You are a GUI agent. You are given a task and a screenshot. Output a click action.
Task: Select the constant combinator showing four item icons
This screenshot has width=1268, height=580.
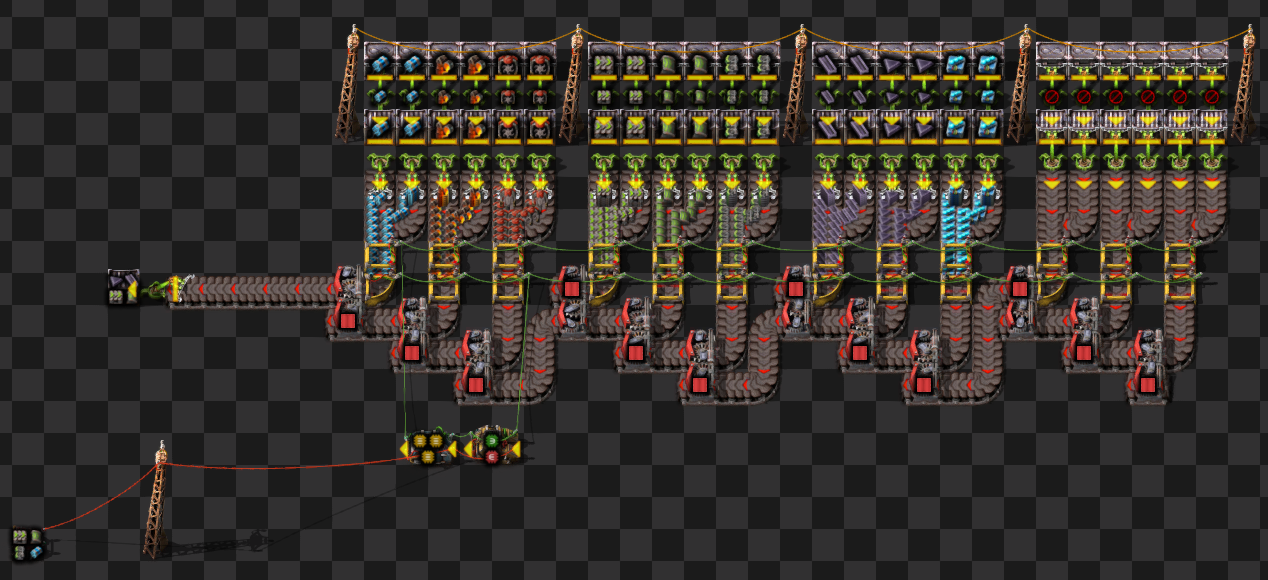pos(27,544)
